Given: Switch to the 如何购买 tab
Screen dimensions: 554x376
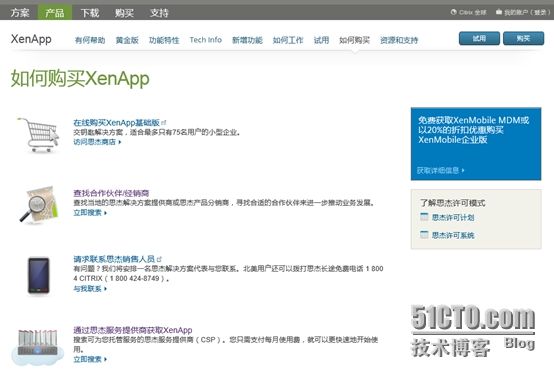Looking at the screenshot, I should (354, 40).
